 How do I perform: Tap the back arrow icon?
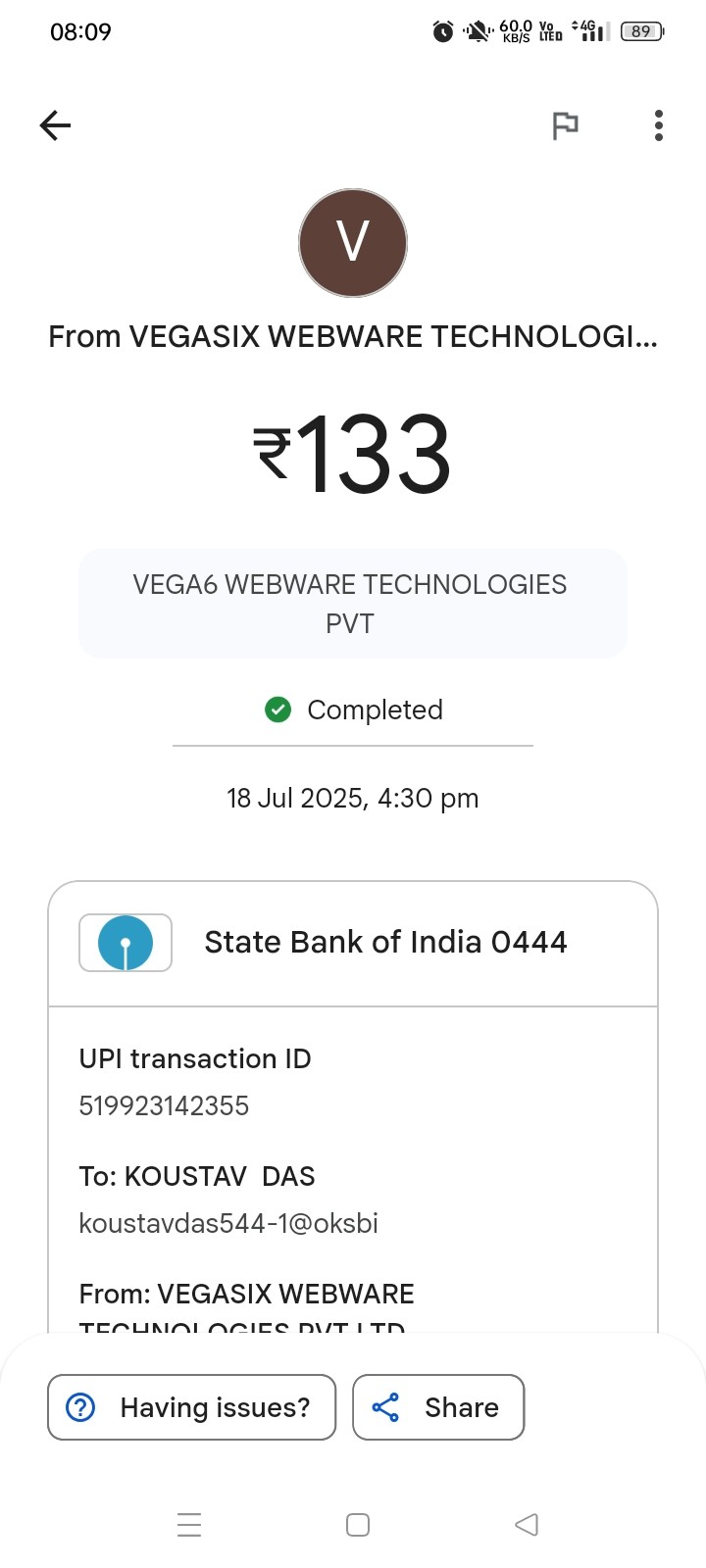point(56,125)
